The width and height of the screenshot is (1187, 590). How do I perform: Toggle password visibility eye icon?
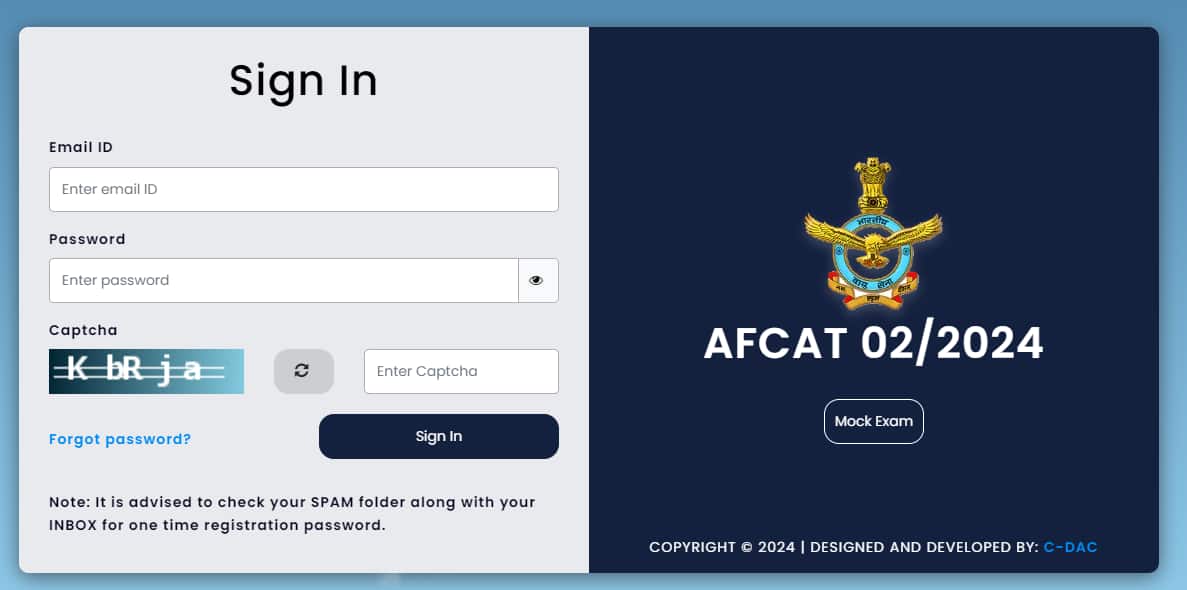537,281
